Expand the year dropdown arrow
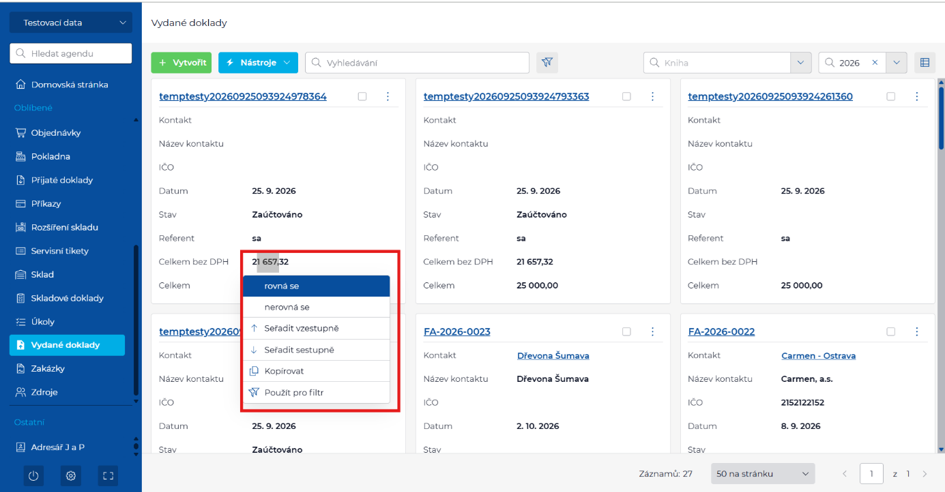This screenshot has width=945, height=492. click(x=896, y=62)
